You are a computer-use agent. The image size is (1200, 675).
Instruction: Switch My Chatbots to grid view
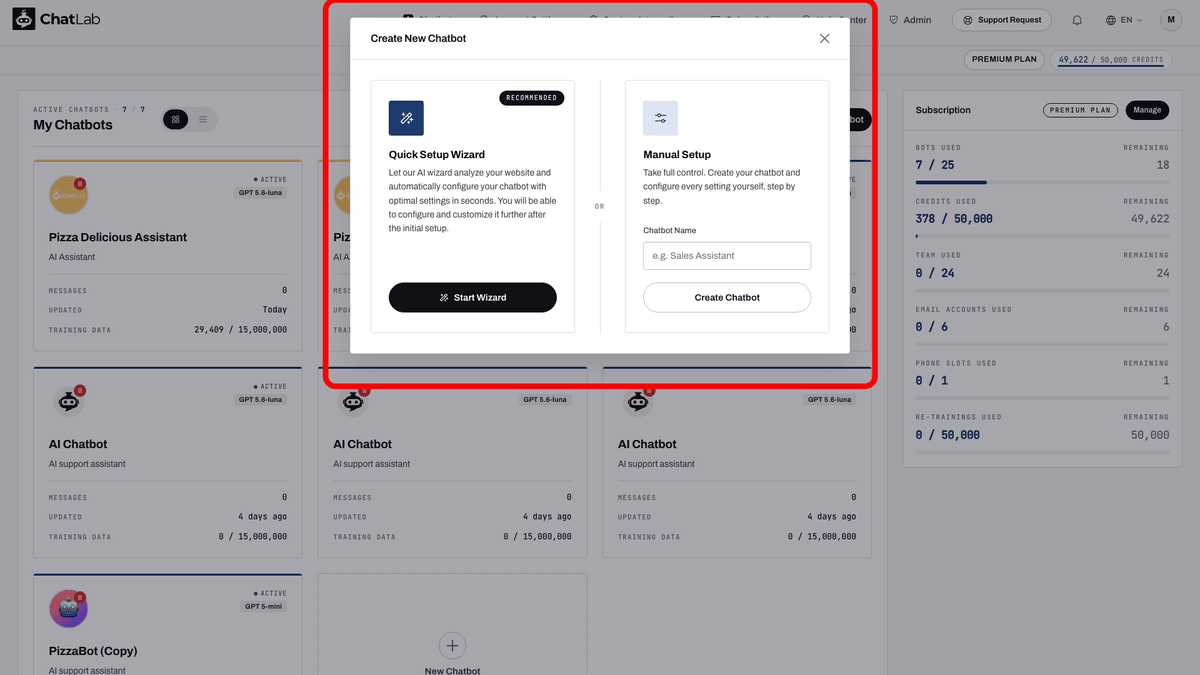point(175,119)
